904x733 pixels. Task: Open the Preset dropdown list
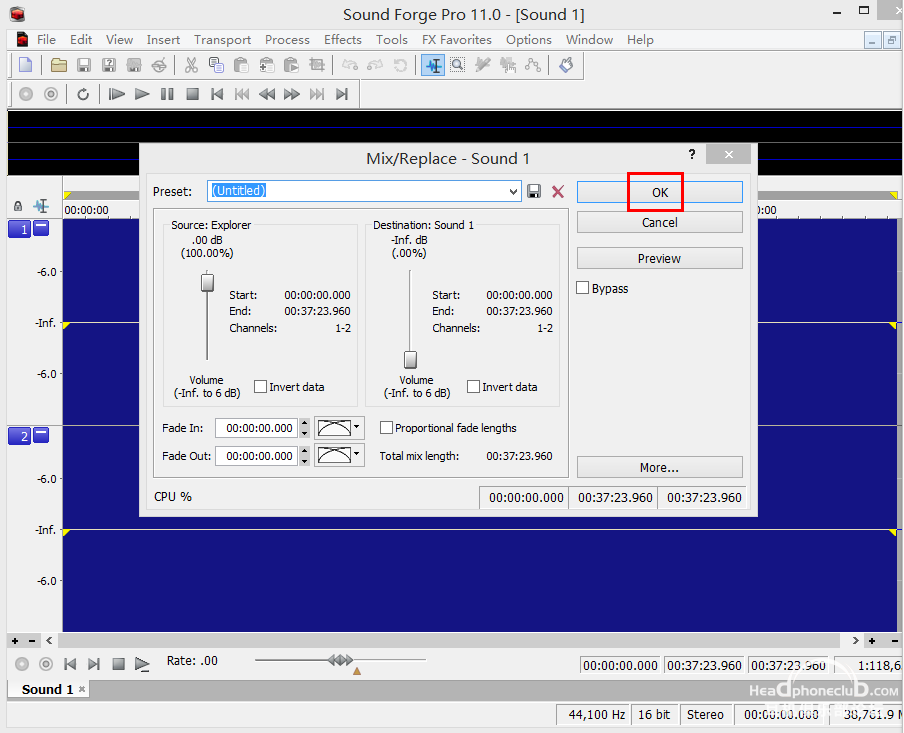(513, 191)
